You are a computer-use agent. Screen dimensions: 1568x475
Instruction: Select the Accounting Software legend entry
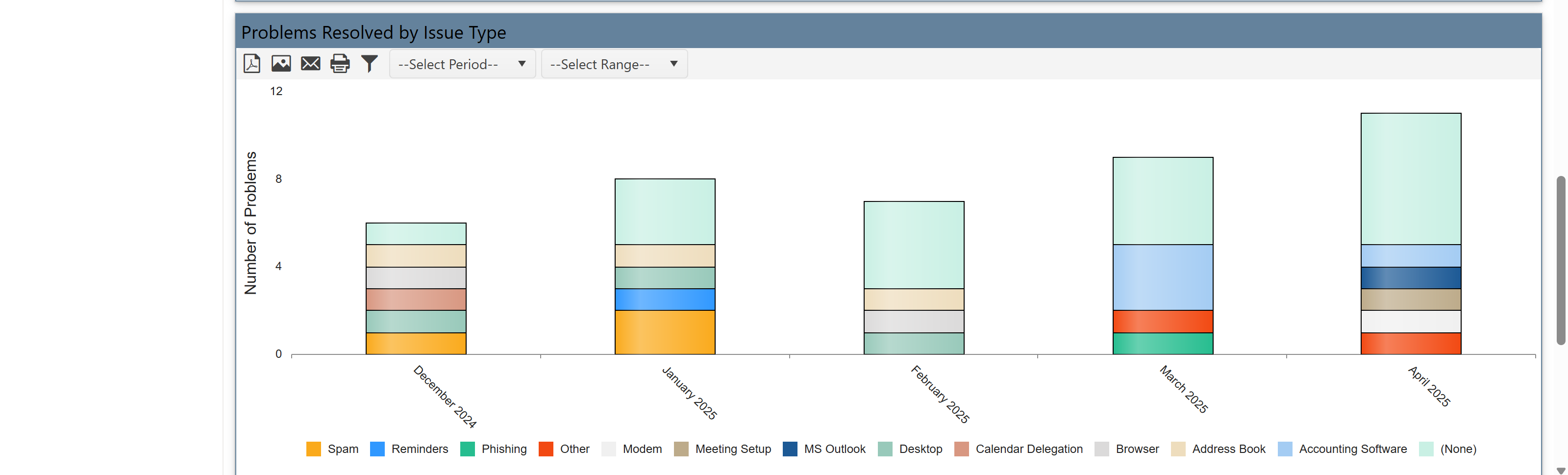[x=1352, y=449]
